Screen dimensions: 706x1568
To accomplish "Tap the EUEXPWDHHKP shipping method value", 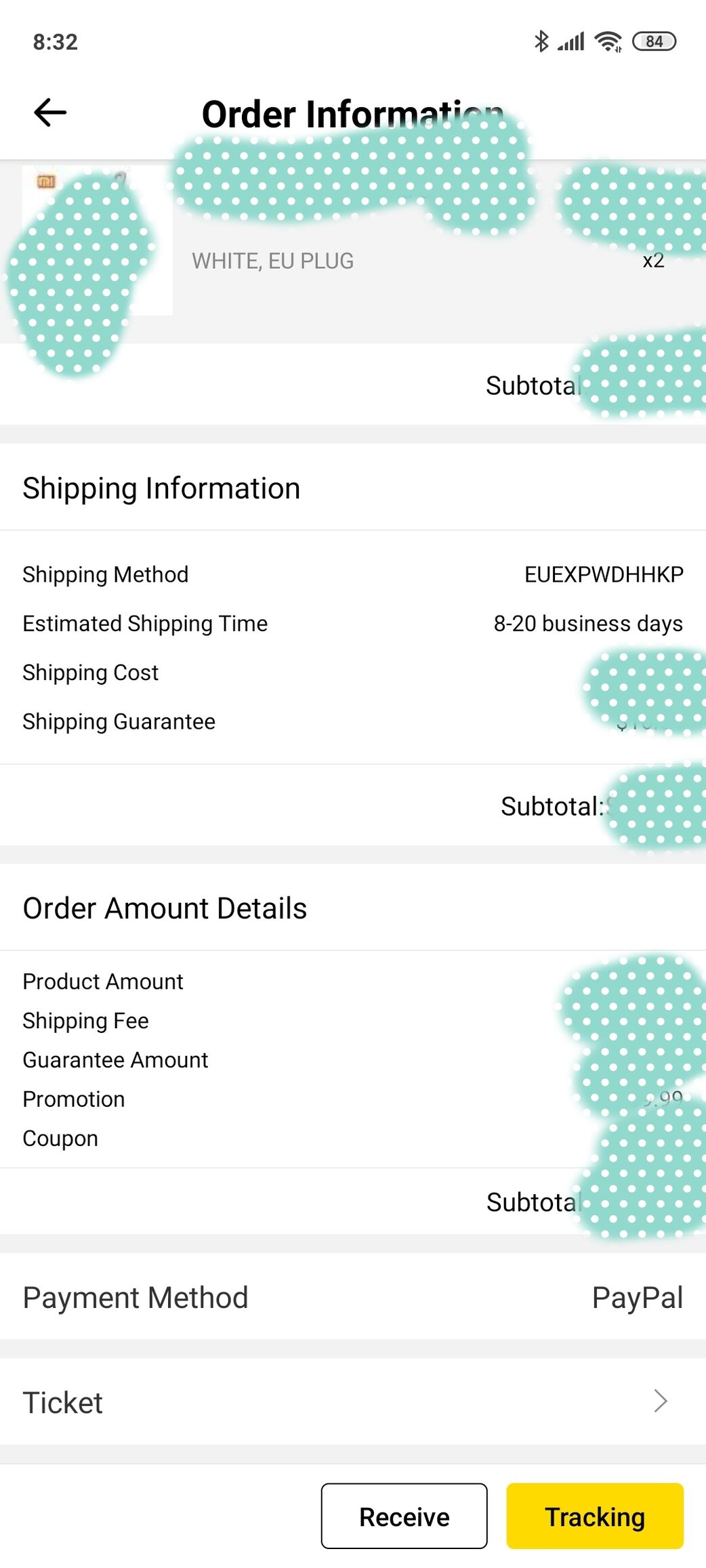I will pos(604,574).
